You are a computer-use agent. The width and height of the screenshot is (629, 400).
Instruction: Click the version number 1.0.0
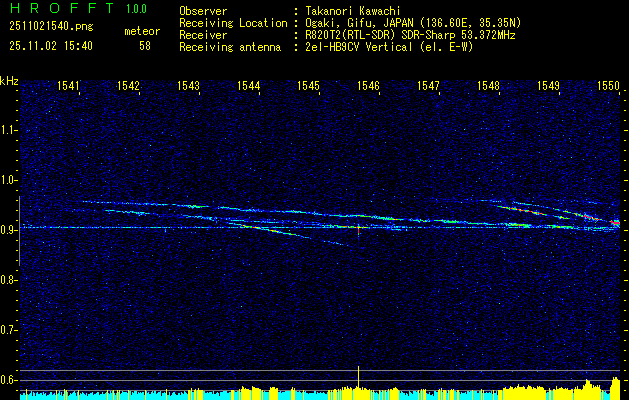(x=136, y=9)
